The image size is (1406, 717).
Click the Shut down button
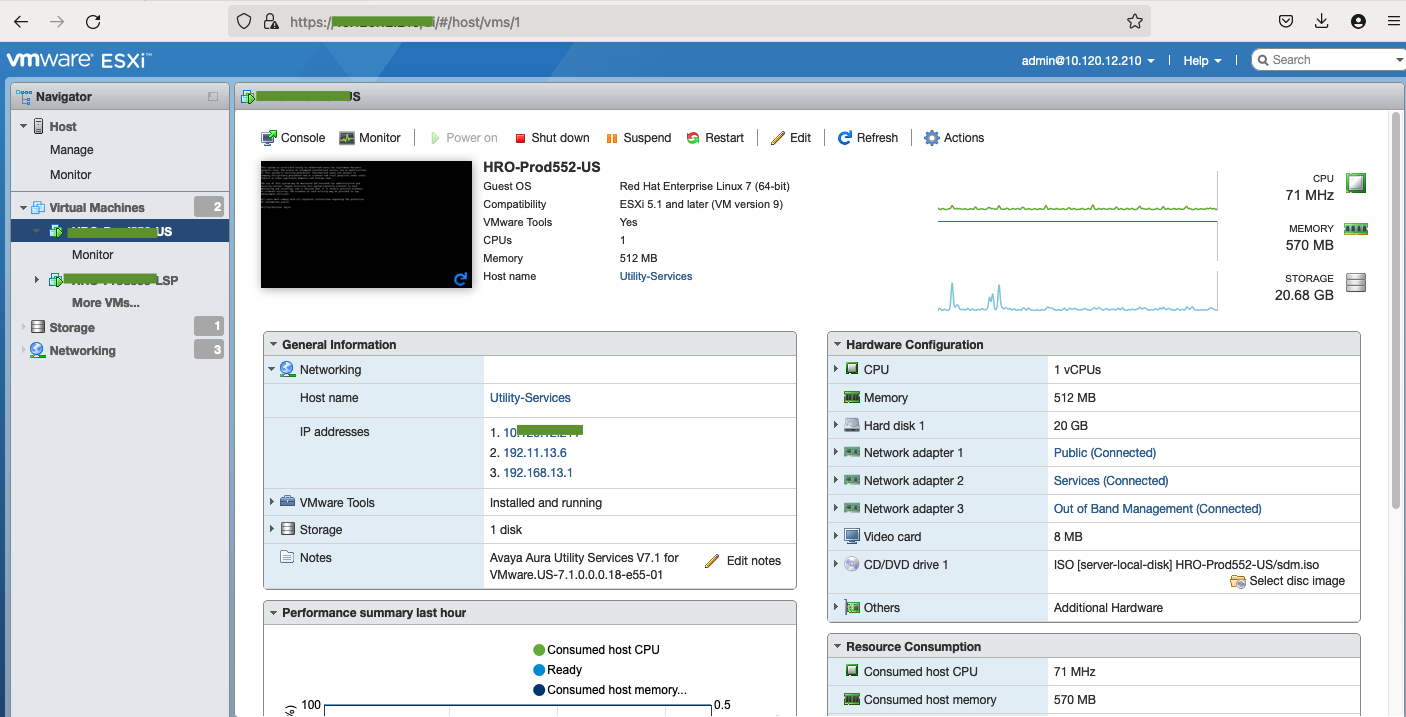[552, 138]
